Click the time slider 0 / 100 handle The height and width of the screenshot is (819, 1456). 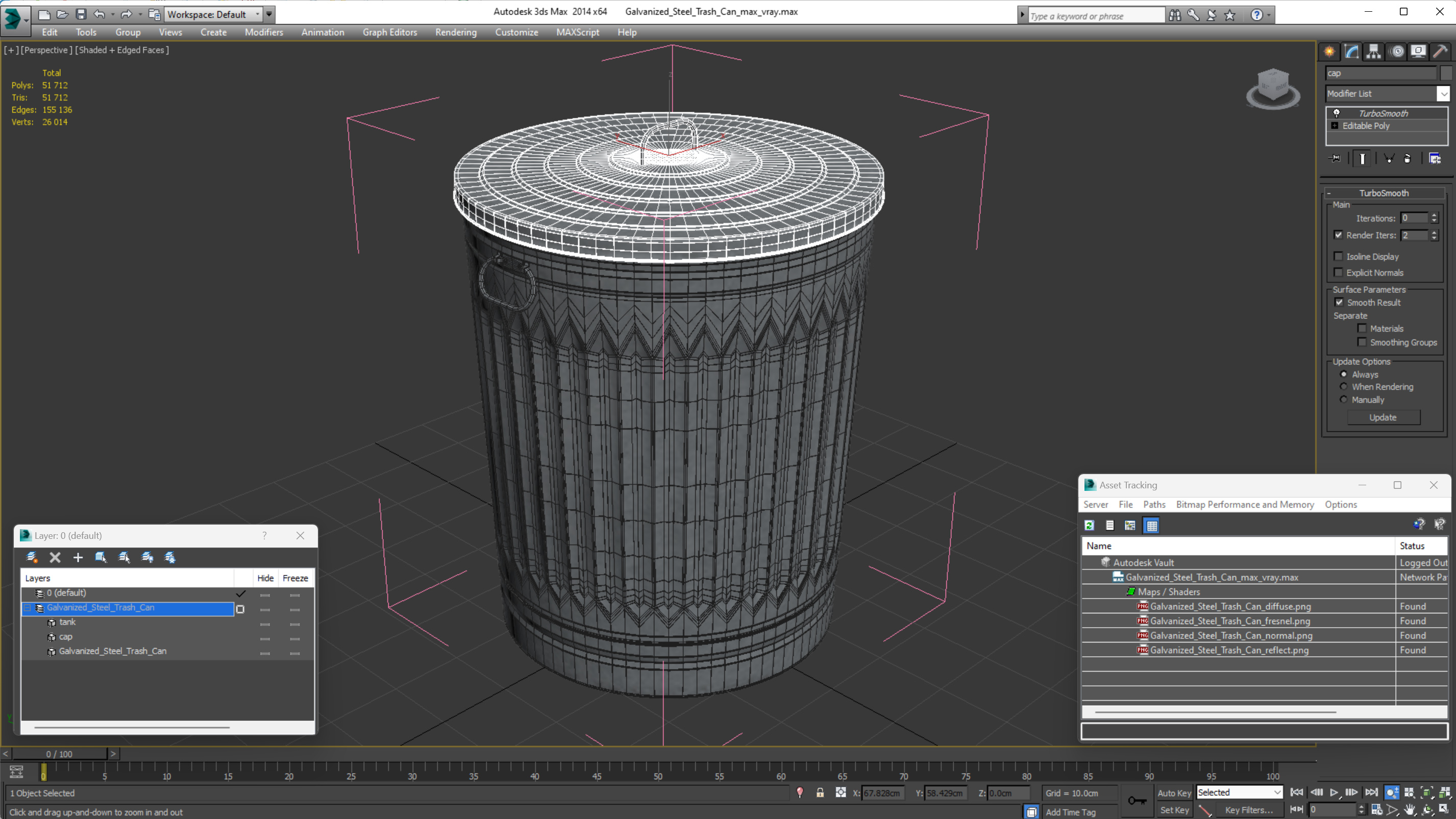tap(59, 754)
